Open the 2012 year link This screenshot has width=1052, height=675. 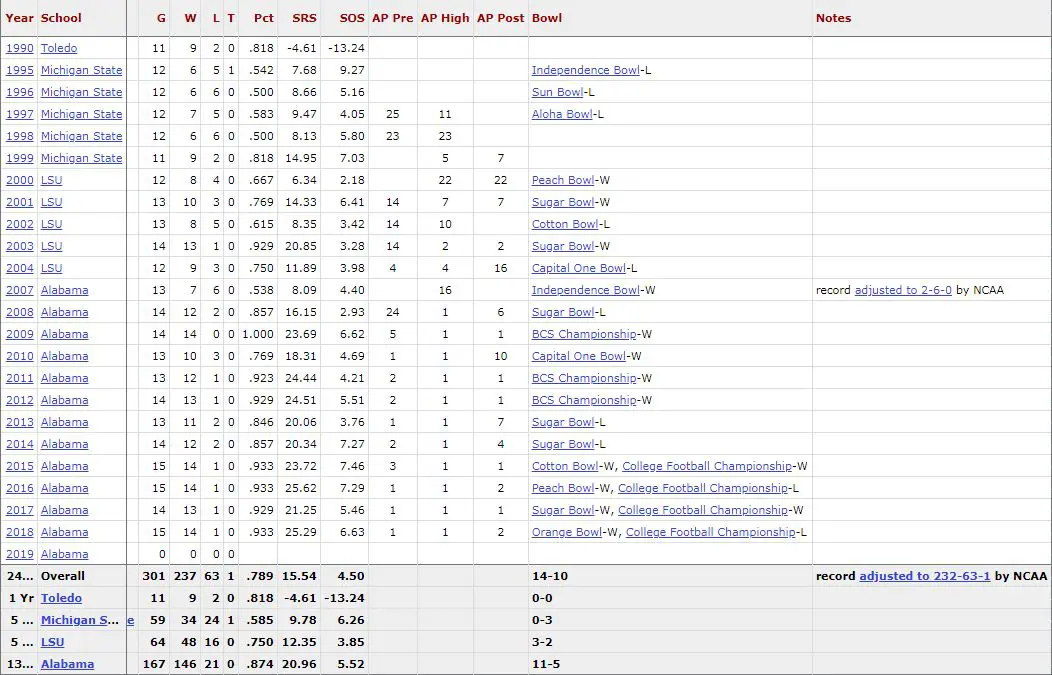point(19,401)
